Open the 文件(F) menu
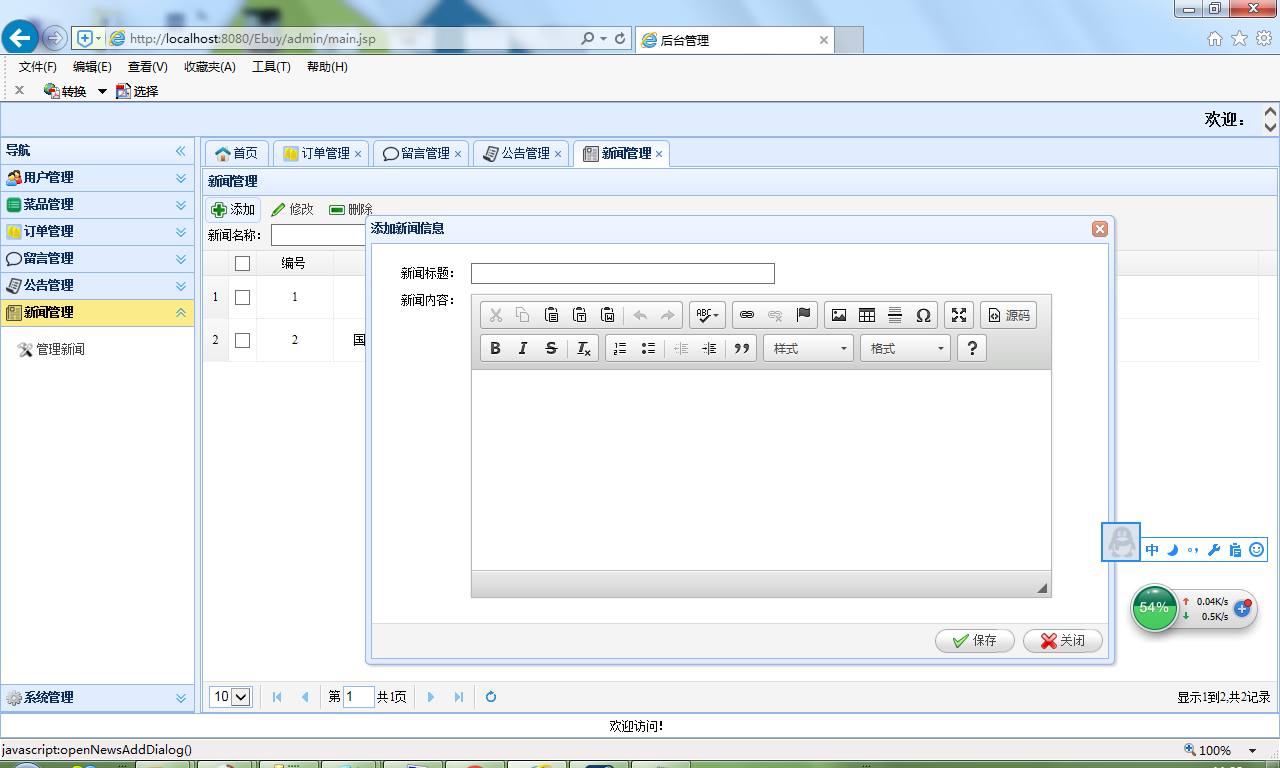This screenshot has width=1280, height=768. click(38, 67)
